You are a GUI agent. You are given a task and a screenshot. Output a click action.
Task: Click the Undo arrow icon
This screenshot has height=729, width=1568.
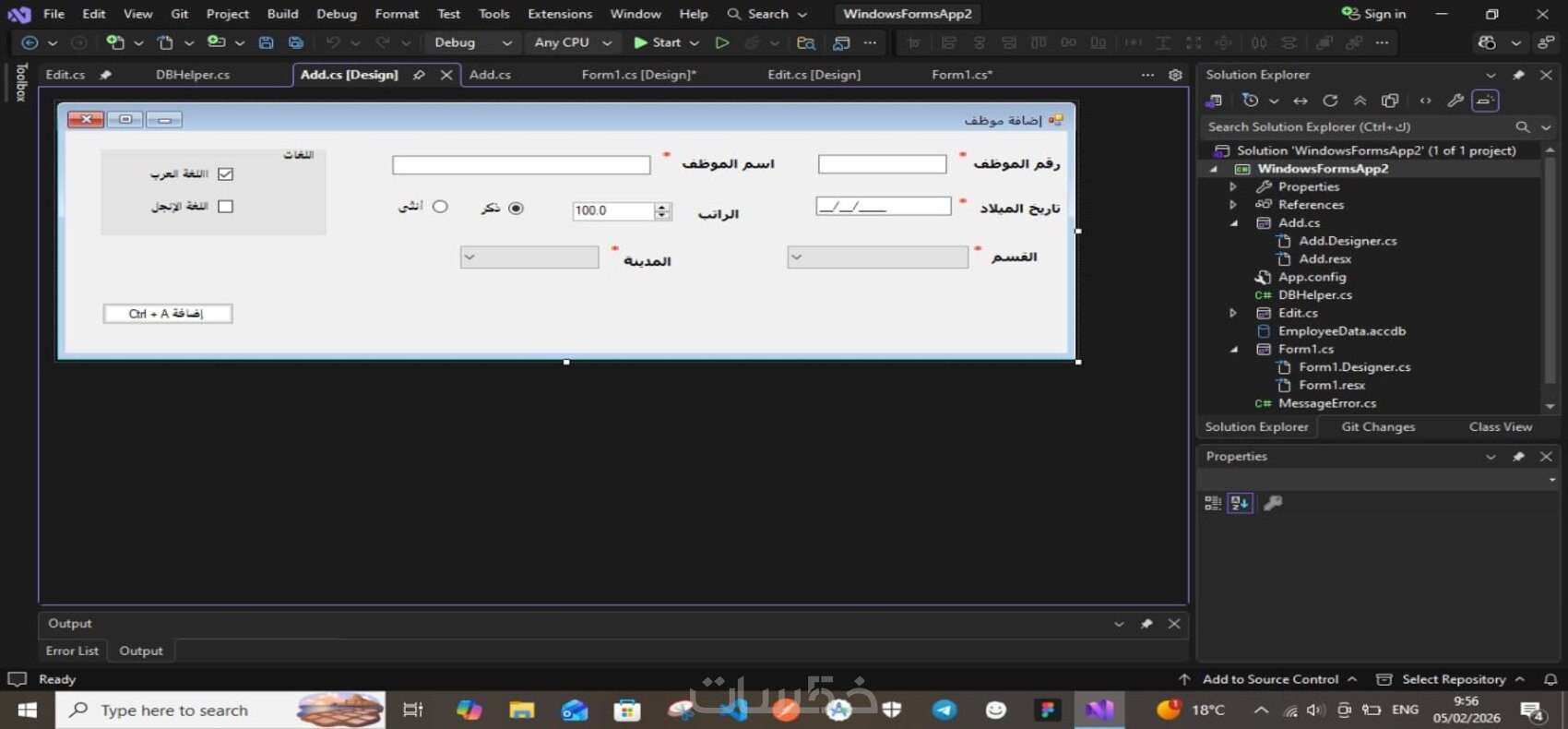point(333,42)
